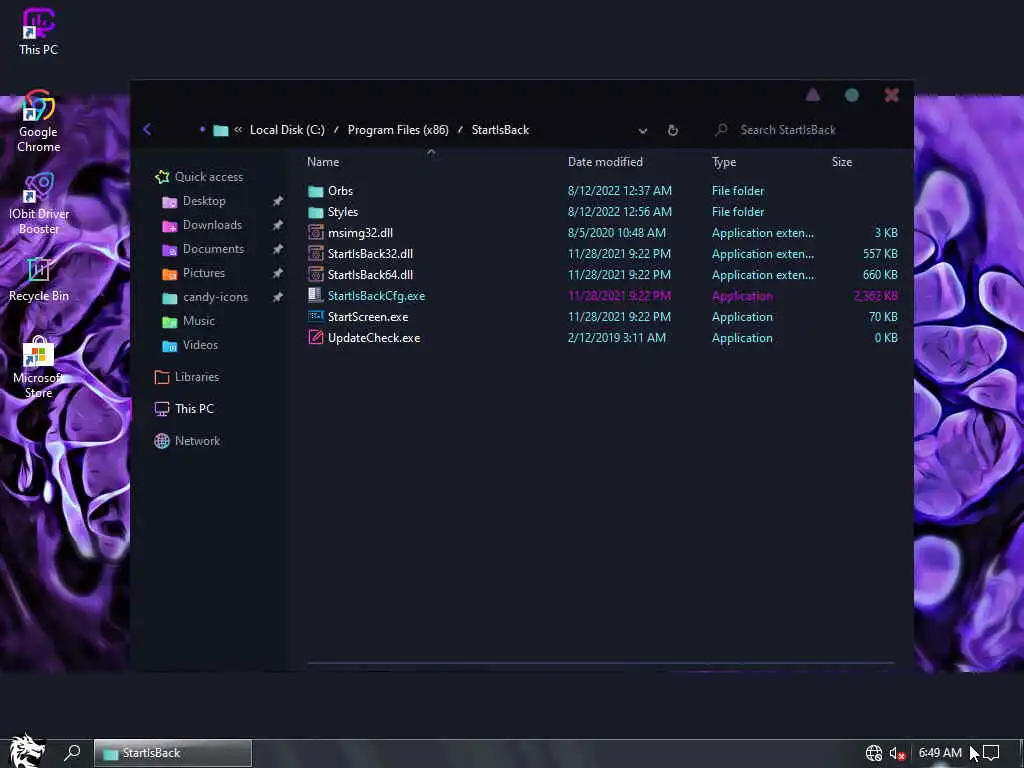Sort files by Size column

[842, 162]
